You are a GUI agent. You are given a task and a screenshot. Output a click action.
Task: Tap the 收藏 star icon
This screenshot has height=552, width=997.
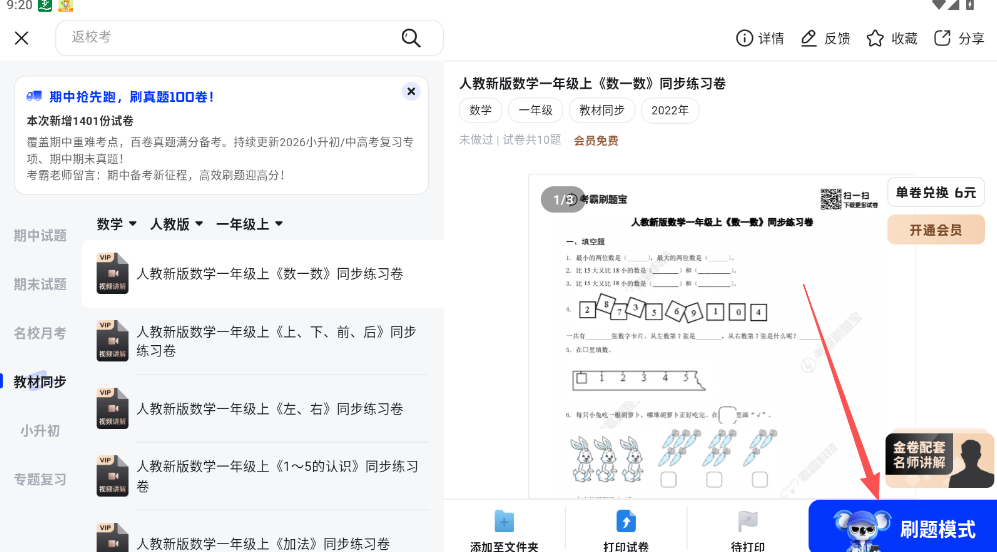coord(875,38)
